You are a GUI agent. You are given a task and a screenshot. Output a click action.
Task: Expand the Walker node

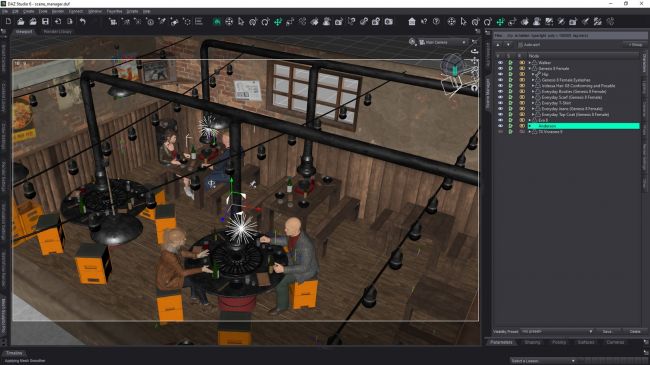coord(529,63)
